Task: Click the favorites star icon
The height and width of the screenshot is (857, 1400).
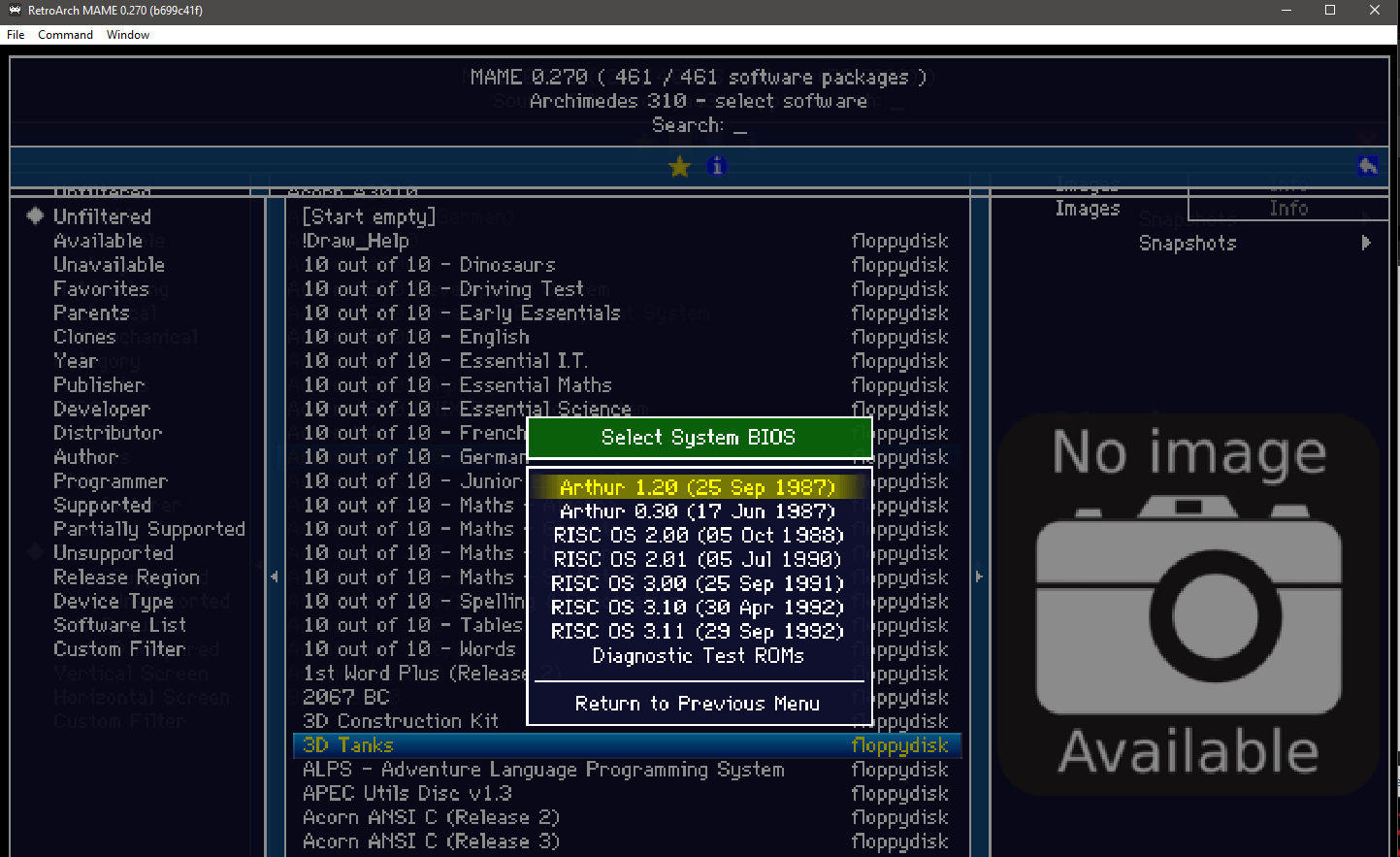Action: pyautogui.click(x=679, y=167)
